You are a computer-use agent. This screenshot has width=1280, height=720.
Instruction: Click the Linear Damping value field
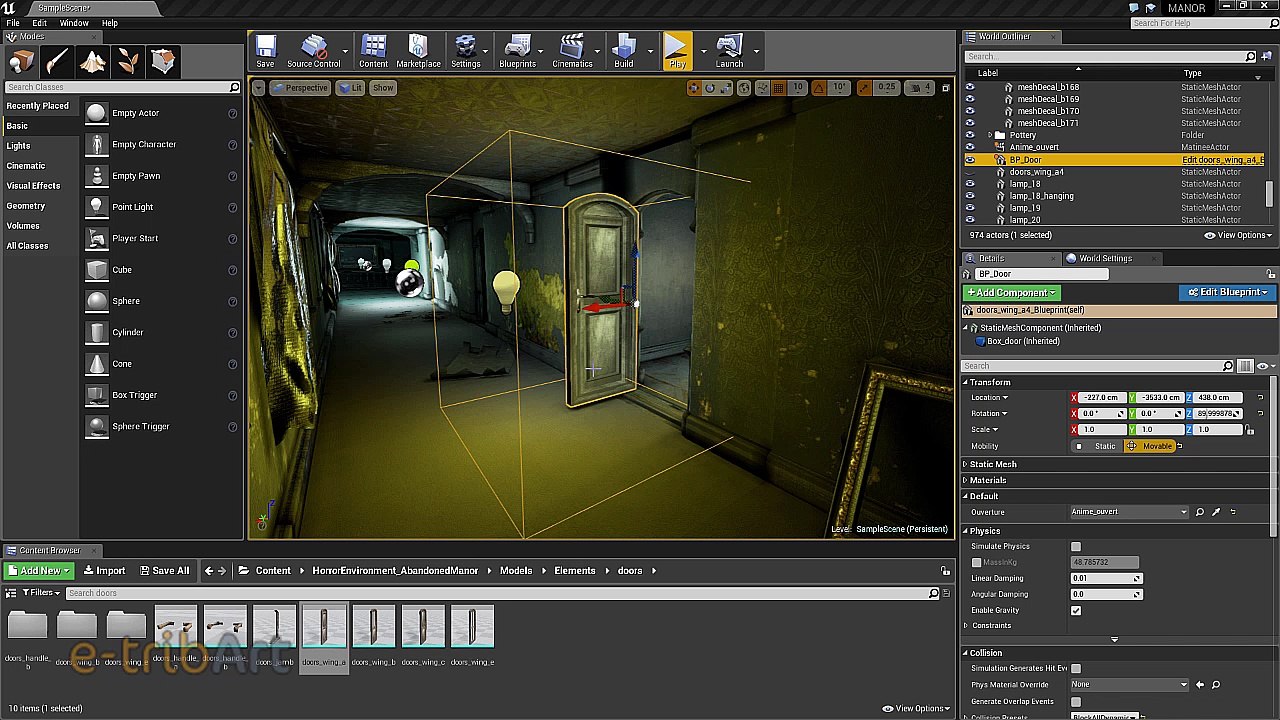point(1106,578)
